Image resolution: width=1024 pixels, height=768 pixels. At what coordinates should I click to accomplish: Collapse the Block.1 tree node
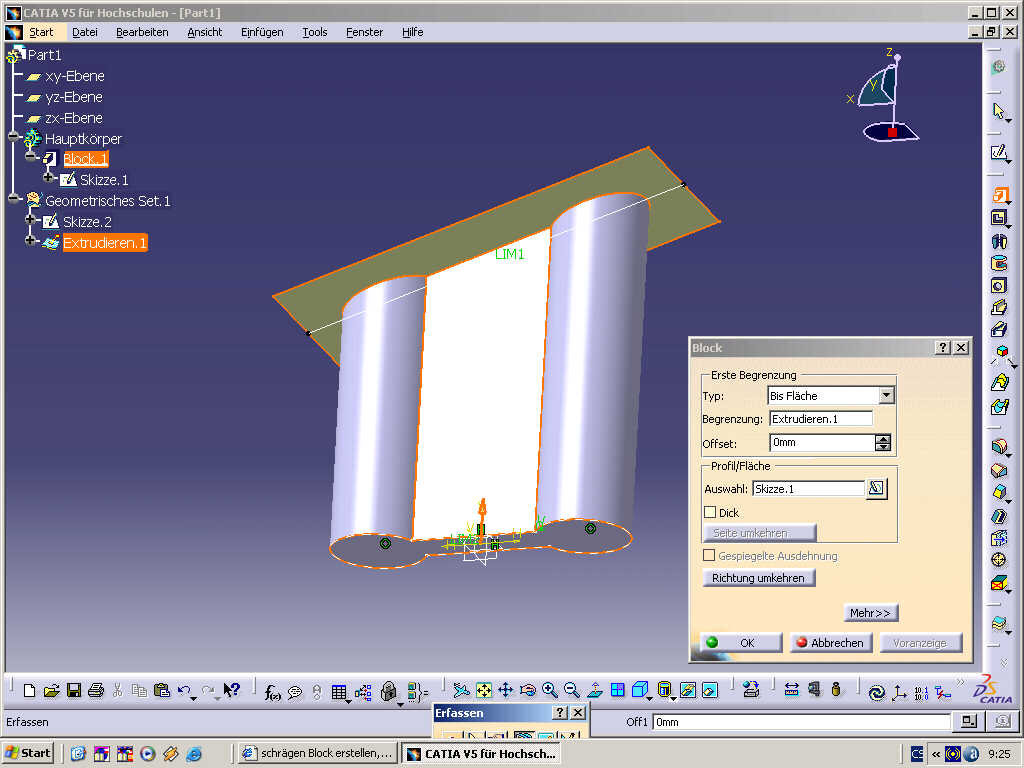point(31,157)
